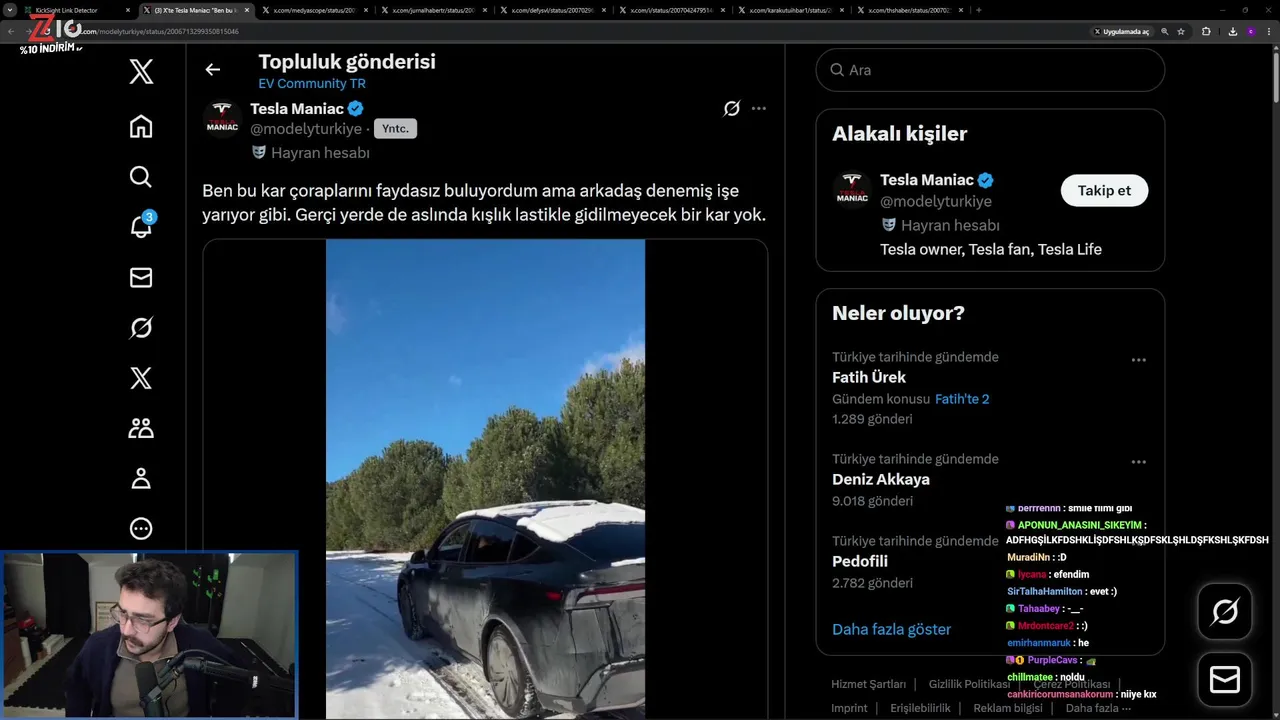Open the browser three-dot menu
Image resolution: width=1280 pixels, height=720 pixels.
point(1269,31)
